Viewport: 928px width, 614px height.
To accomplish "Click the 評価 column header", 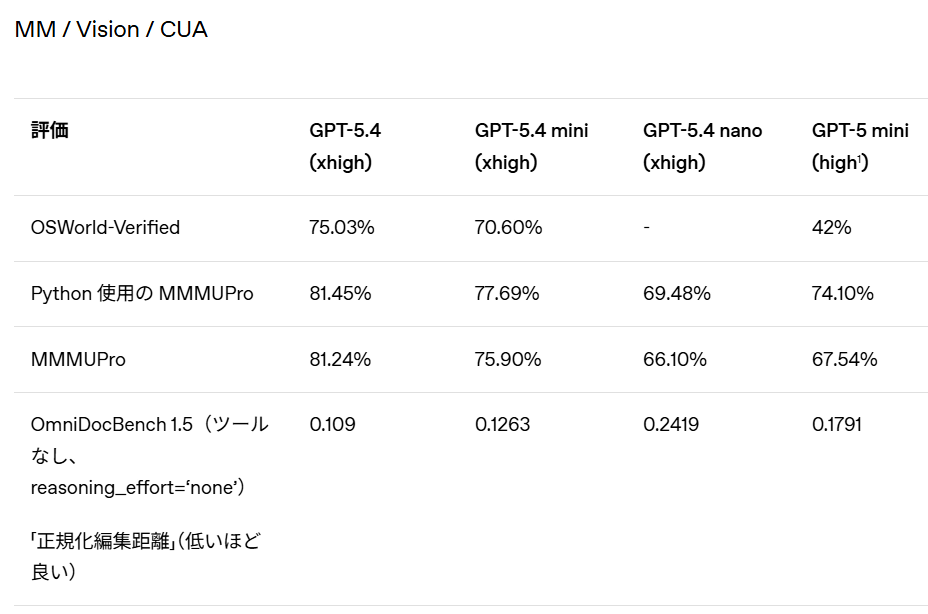I will point(50,131).
